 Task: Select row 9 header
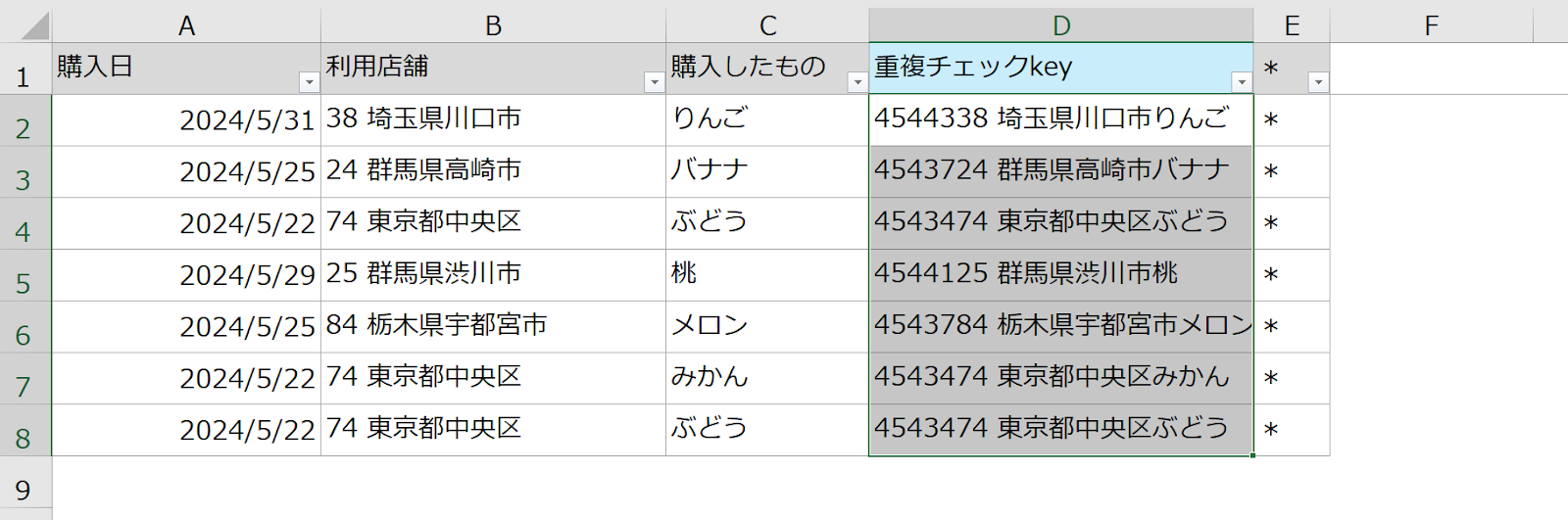(24, 483)
